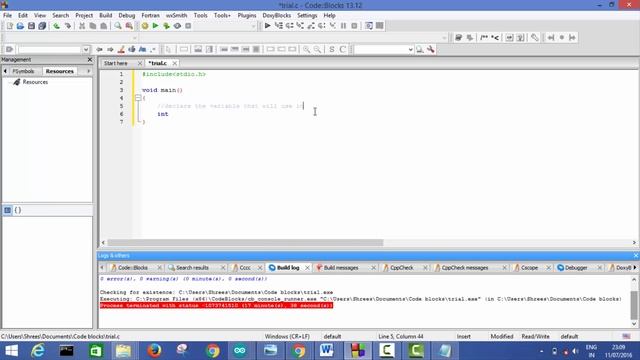This screenshot has width=640, height=360.
Task: Click the red wrench options icon
Action: click(x=431, y=49)
